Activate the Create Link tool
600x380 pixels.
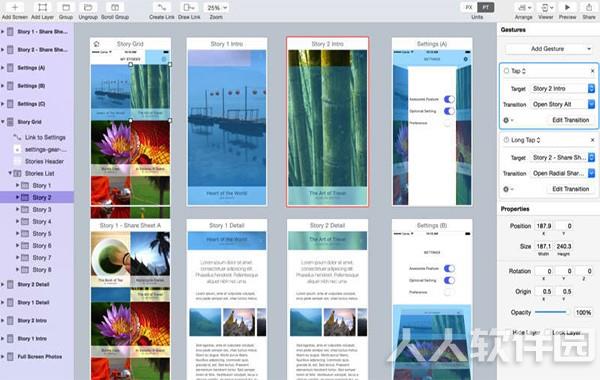click(161, 7)
